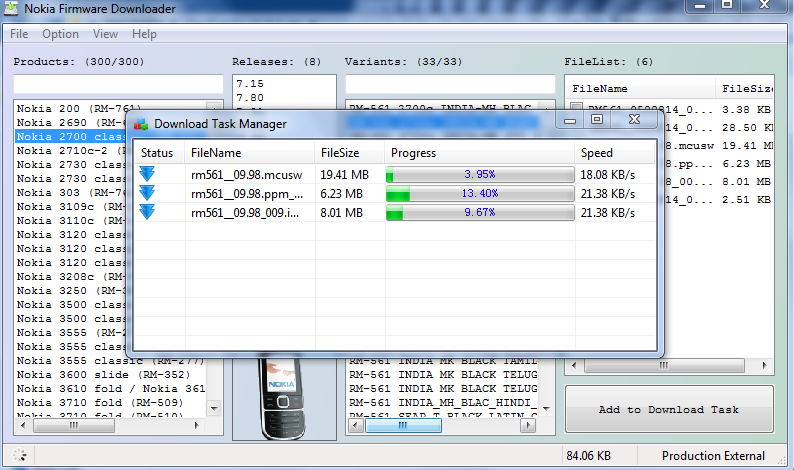Click Variants list scroll down arrow

[546, 408]
